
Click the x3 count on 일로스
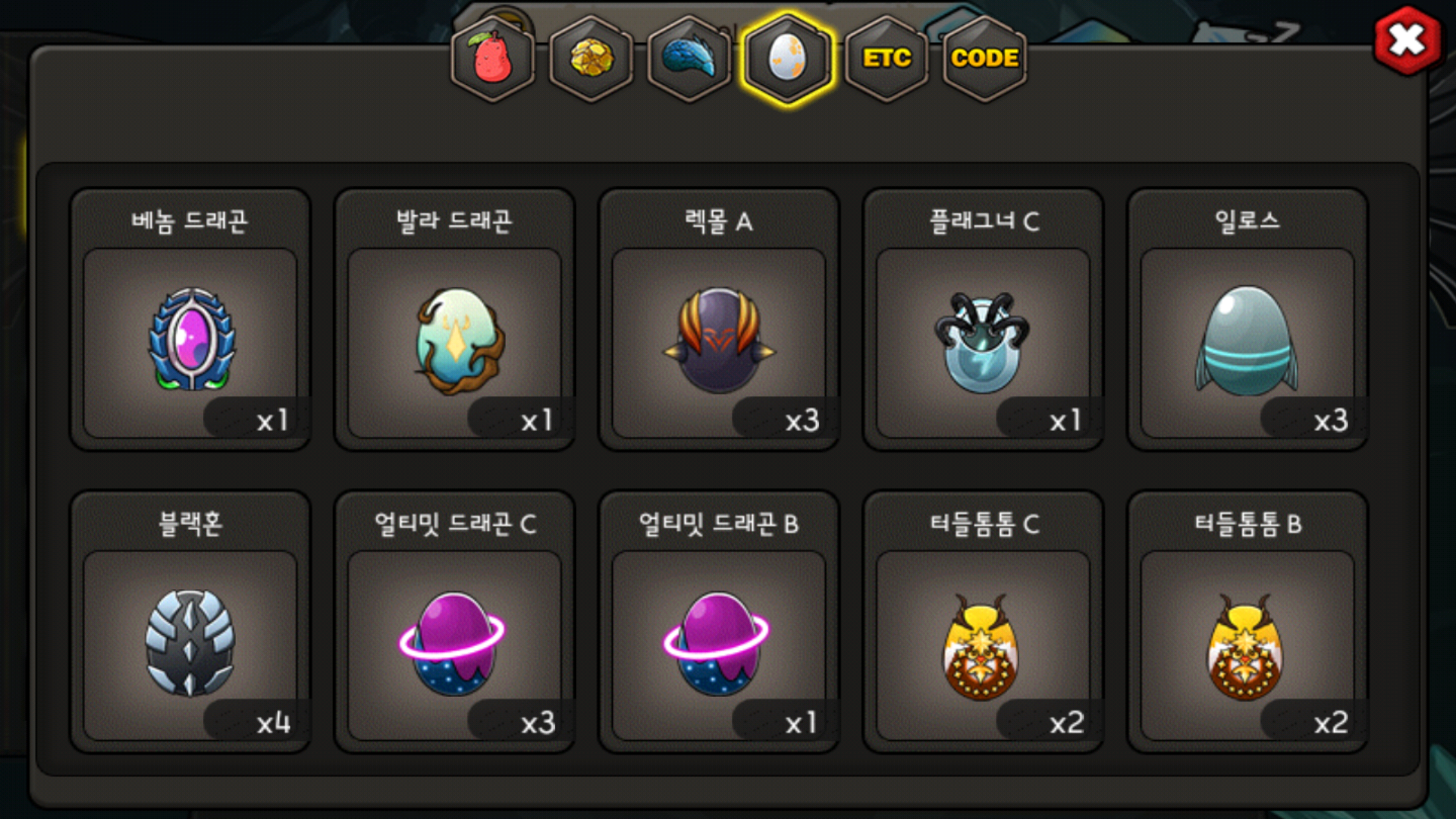coord(1331,420)
